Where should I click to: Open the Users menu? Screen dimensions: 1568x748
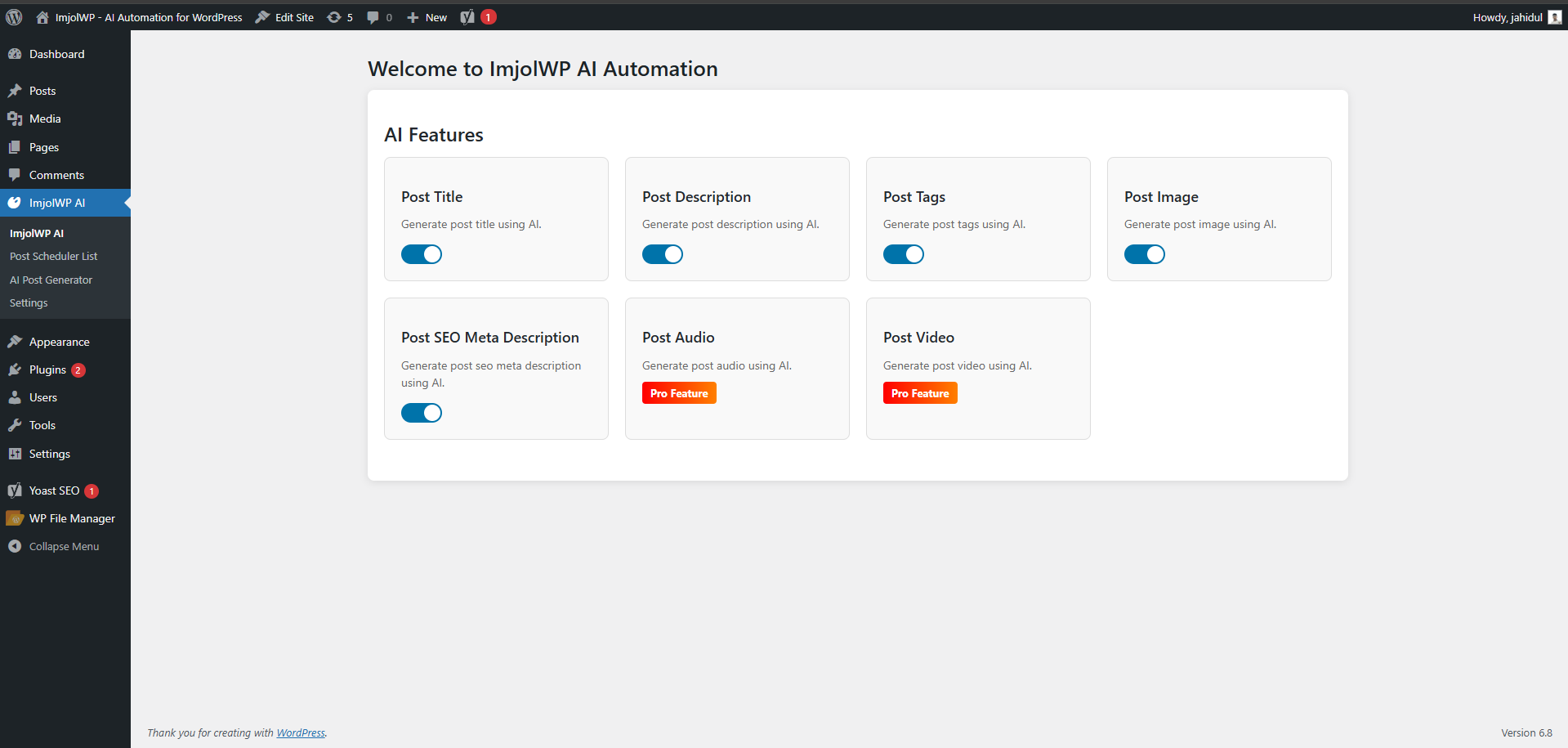click(x=65, y=397)
